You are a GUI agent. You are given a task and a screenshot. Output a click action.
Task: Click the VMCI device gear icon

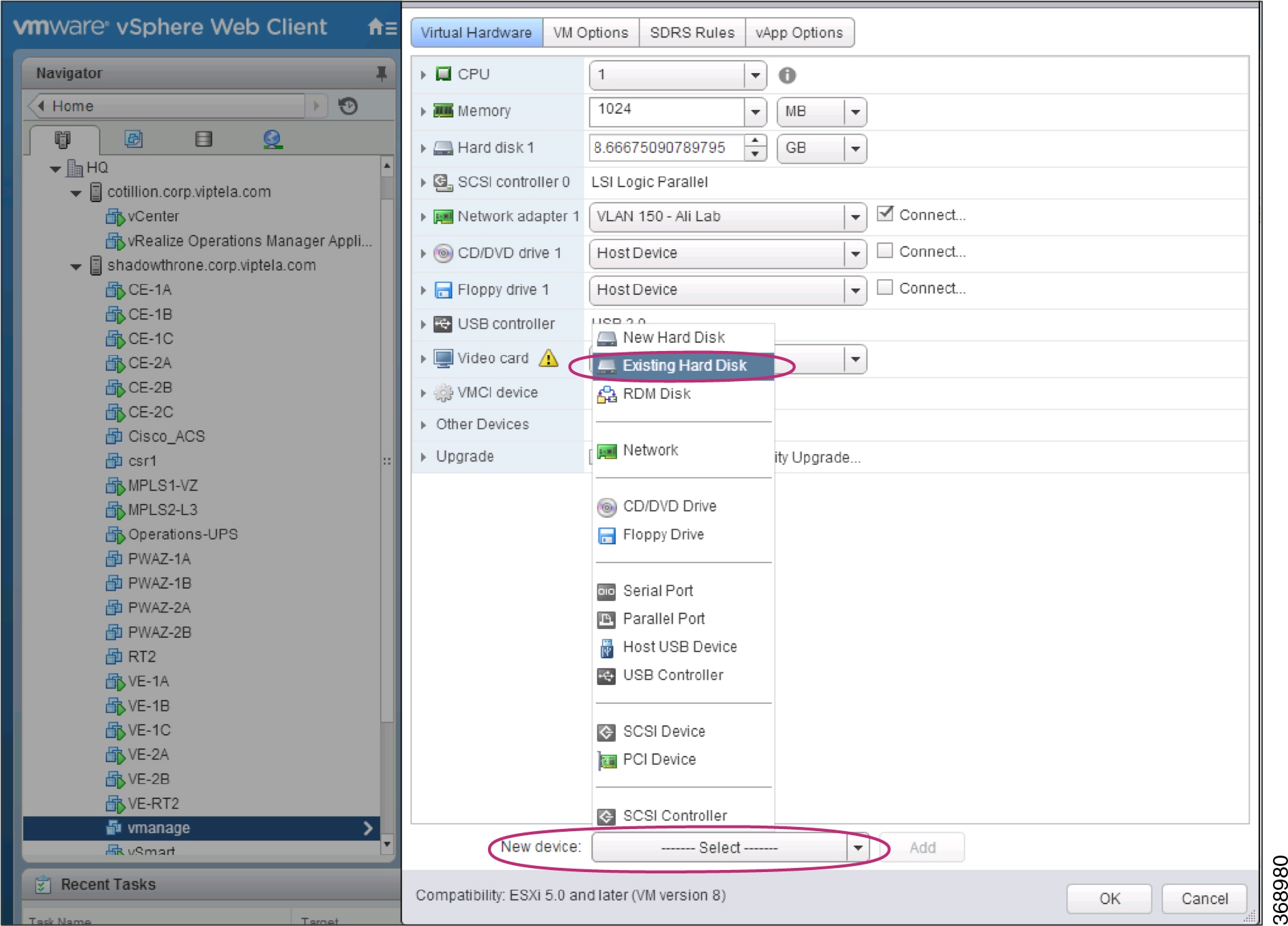(x=444, y=393)
